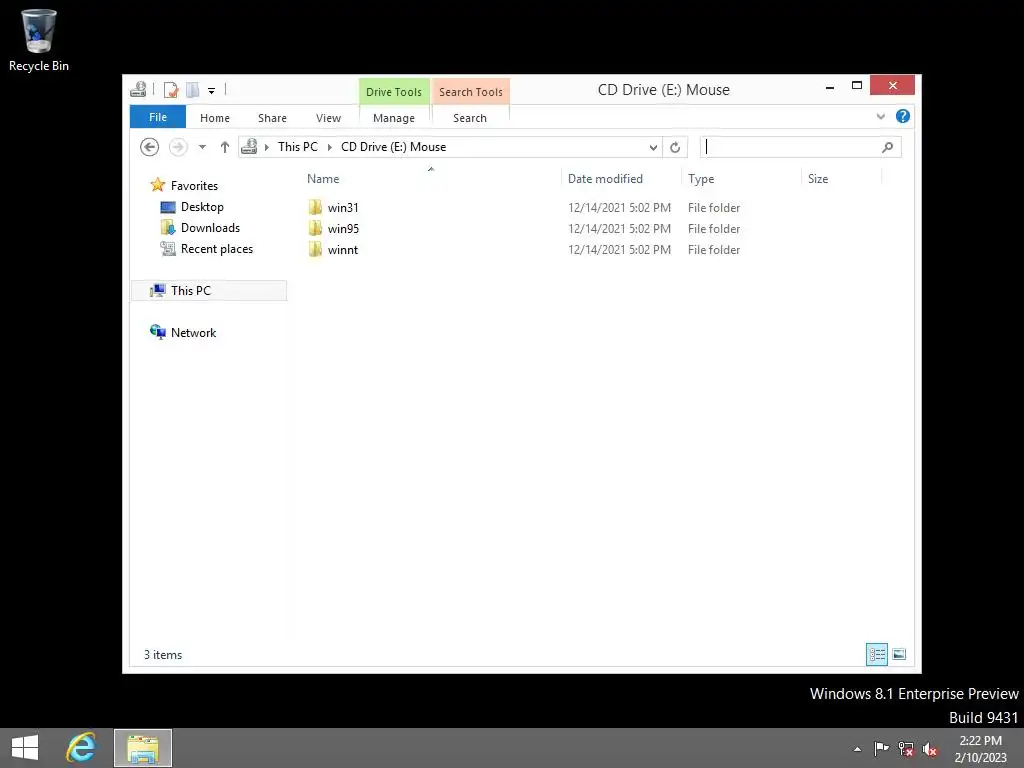Click inside the search input box
The image size is (1024, 768).
(790, 147)
